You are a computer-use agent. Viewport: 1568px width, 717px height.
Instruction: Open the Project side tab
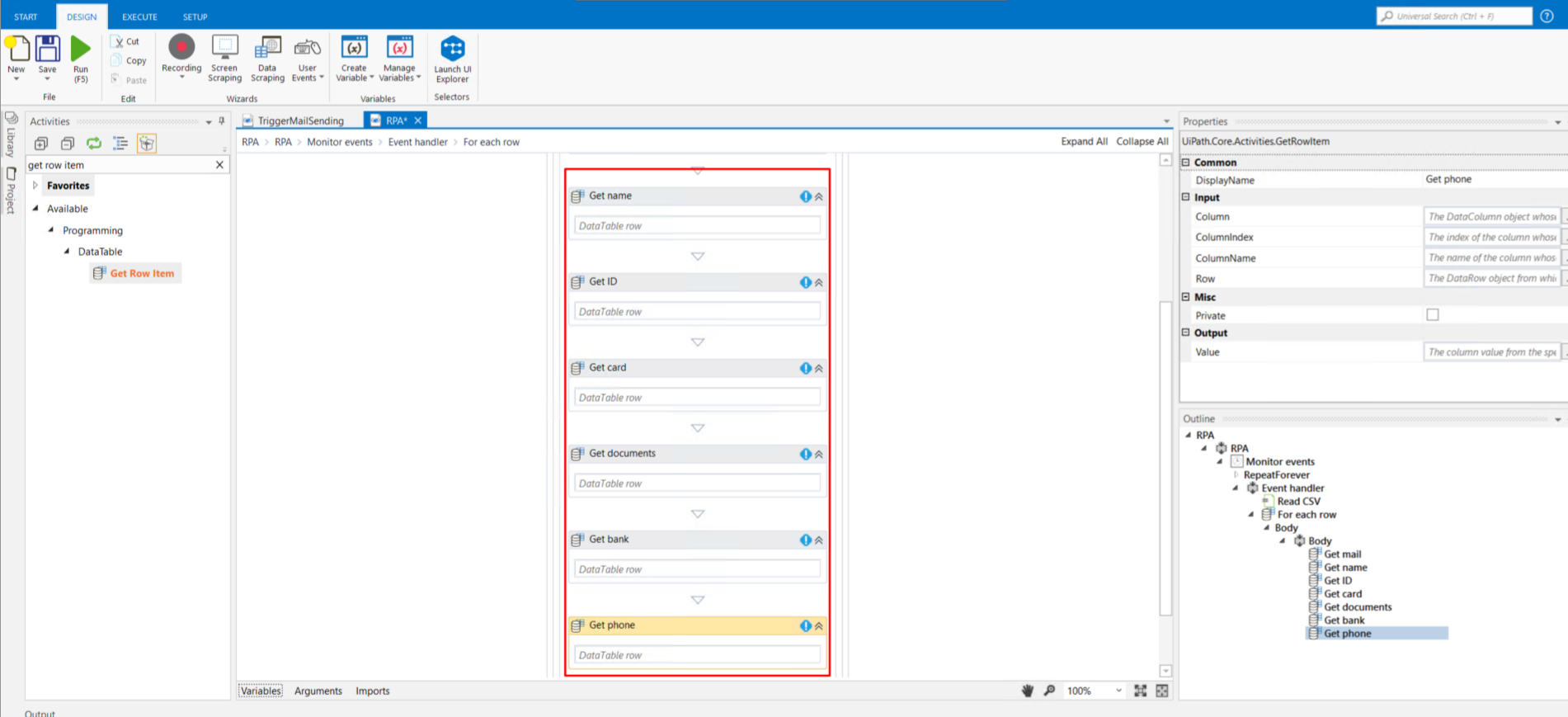(x=11, y=191)
